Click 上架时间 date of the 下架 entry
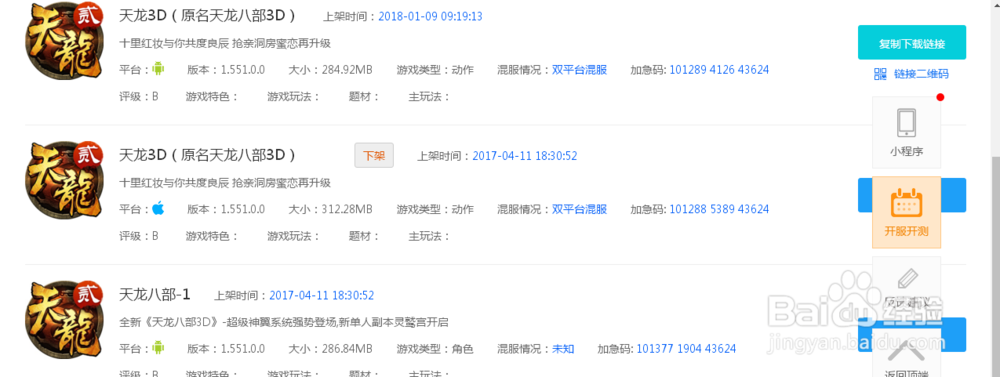 point(524,156)
